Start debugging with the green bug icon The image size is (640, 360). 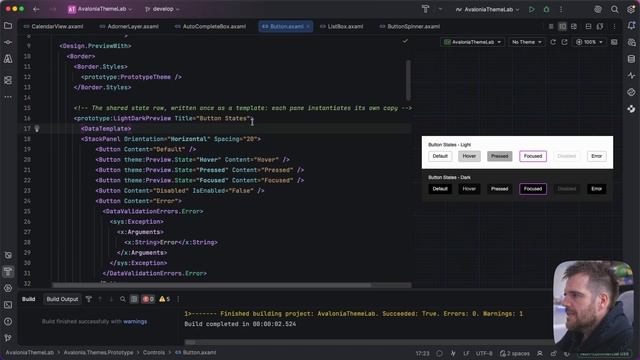[x=546, y=9]
